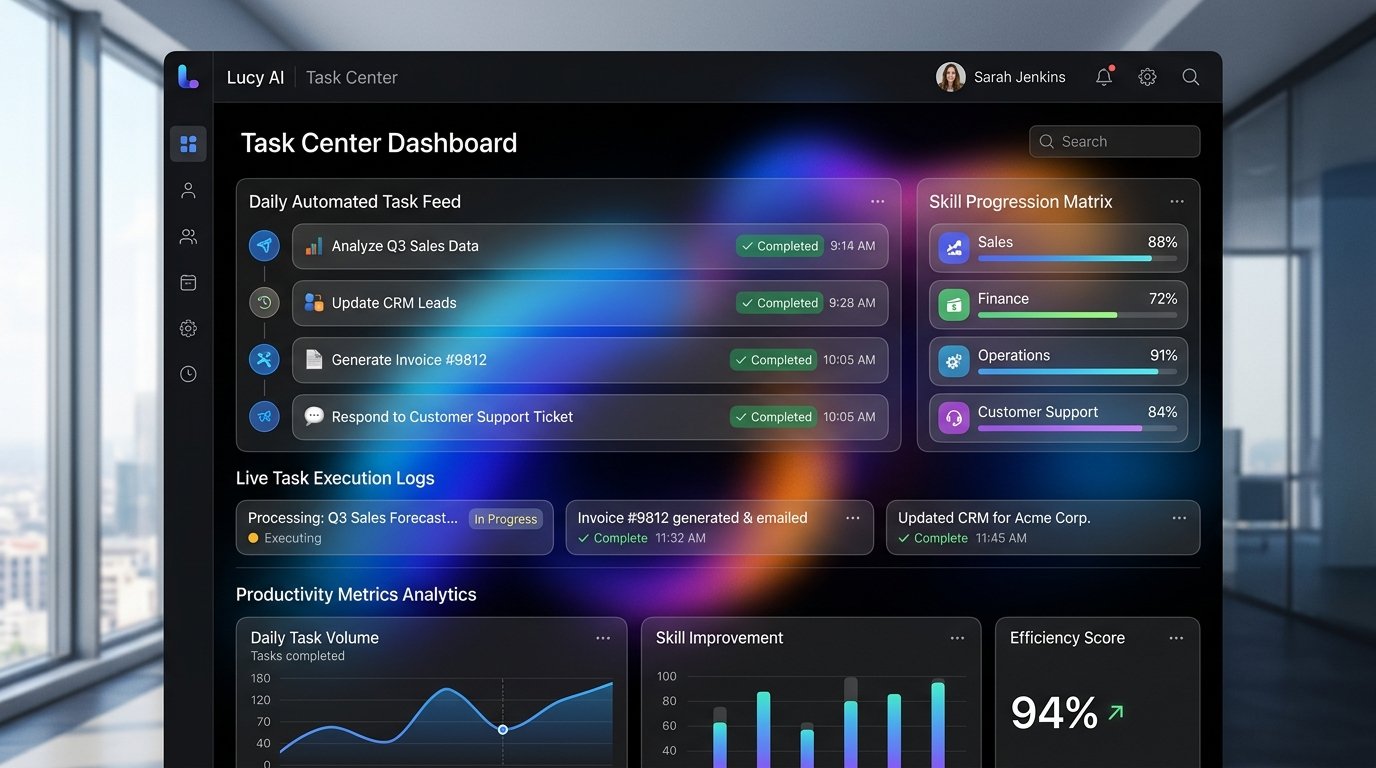Click the Sales skill icon
This screenshot has height=768, width=1376.
954,248
